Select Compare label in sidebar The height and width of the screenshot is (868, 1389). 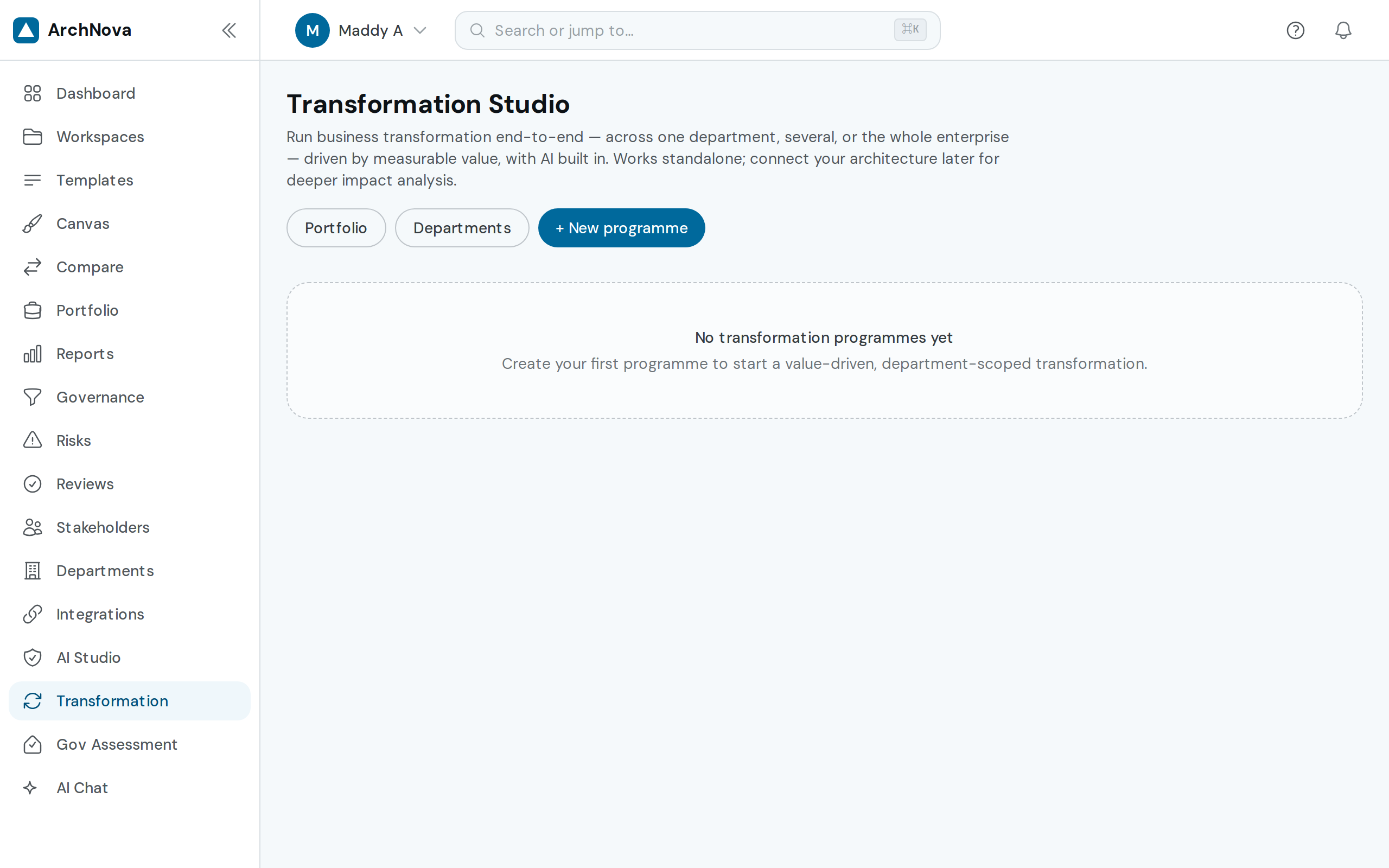(x=90, y=267)
